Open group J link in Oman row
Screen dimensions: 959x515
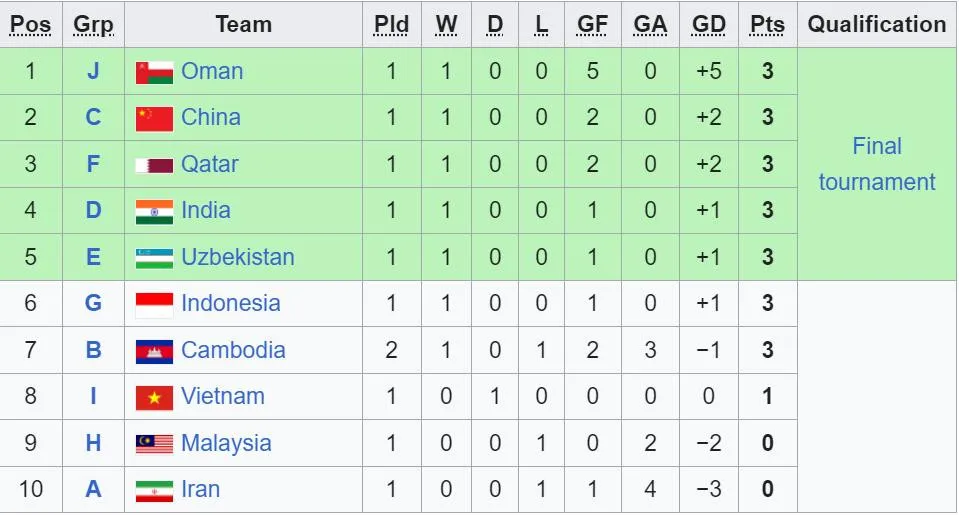[93, 71]
